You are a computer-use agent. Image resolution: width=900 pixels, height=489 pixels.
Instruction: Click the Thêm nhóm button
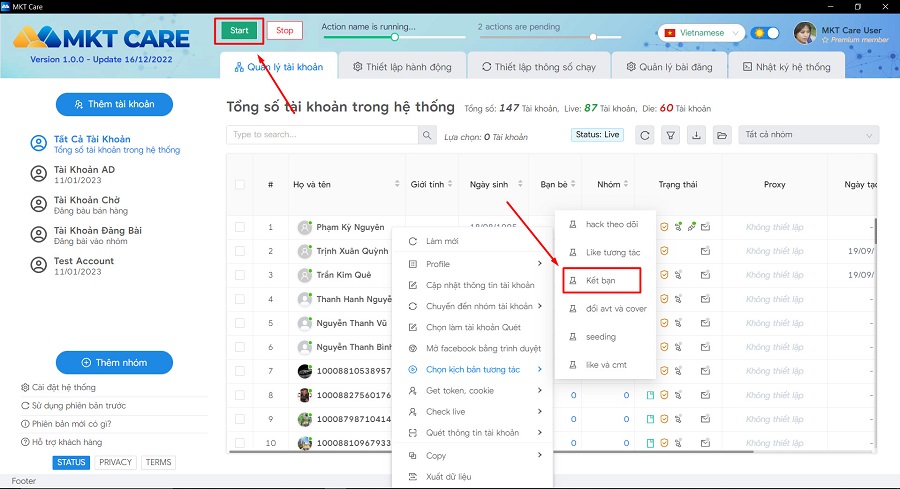pos(114,363)
